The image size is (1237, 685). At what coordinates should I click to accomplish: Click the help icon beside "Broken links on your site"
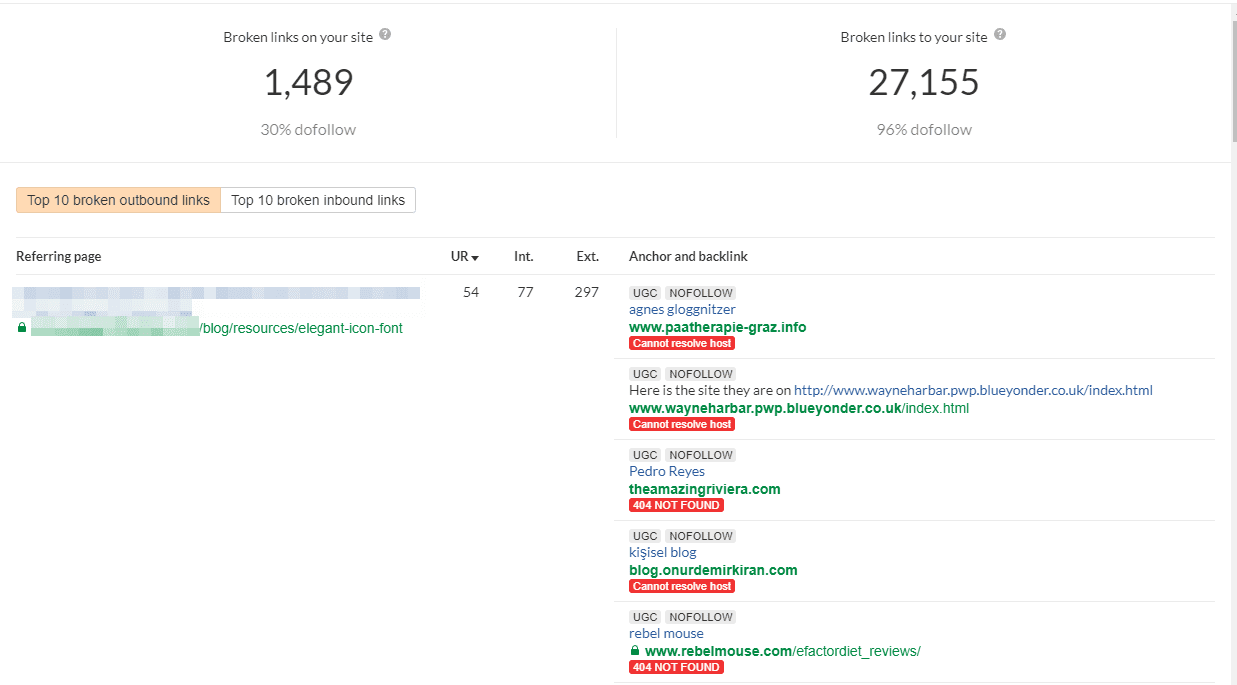tap(387, 36)
